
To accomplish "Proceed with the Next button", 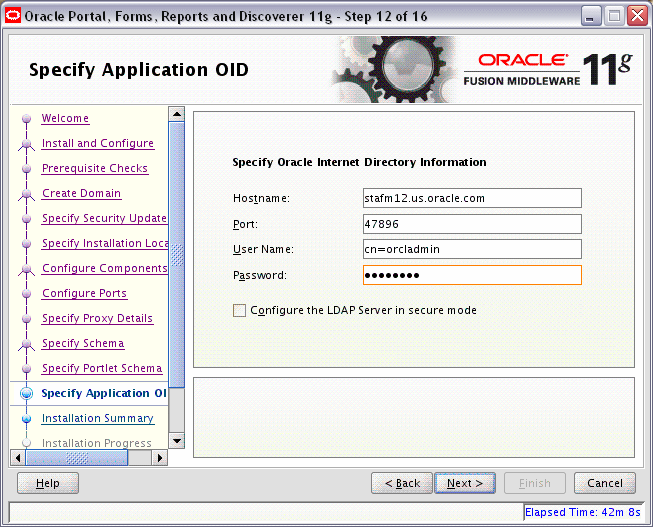I will [465, 483].
